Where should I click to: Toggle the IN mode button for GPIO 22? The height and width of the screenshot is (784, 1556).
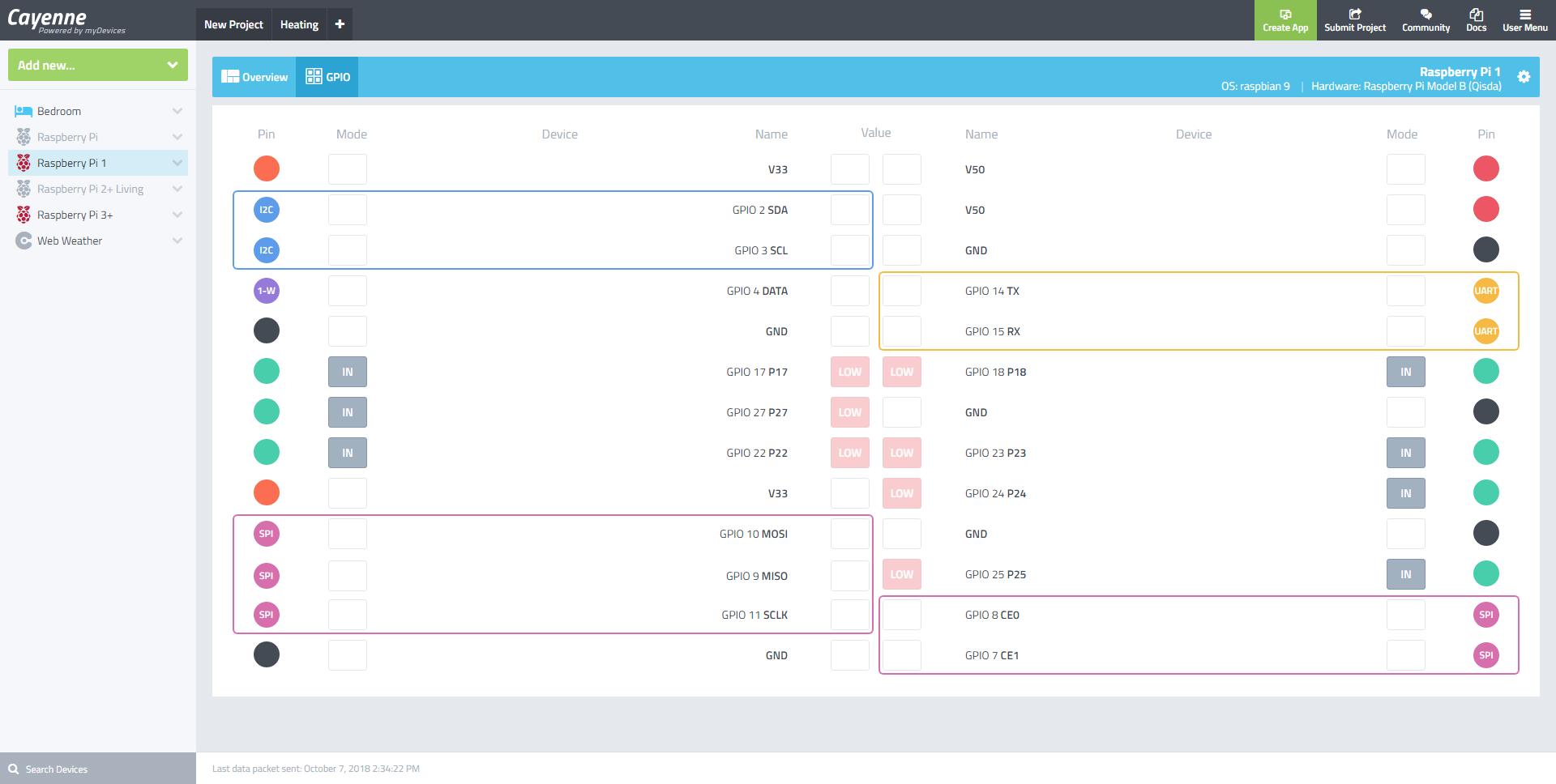click(x=348, y=453)
